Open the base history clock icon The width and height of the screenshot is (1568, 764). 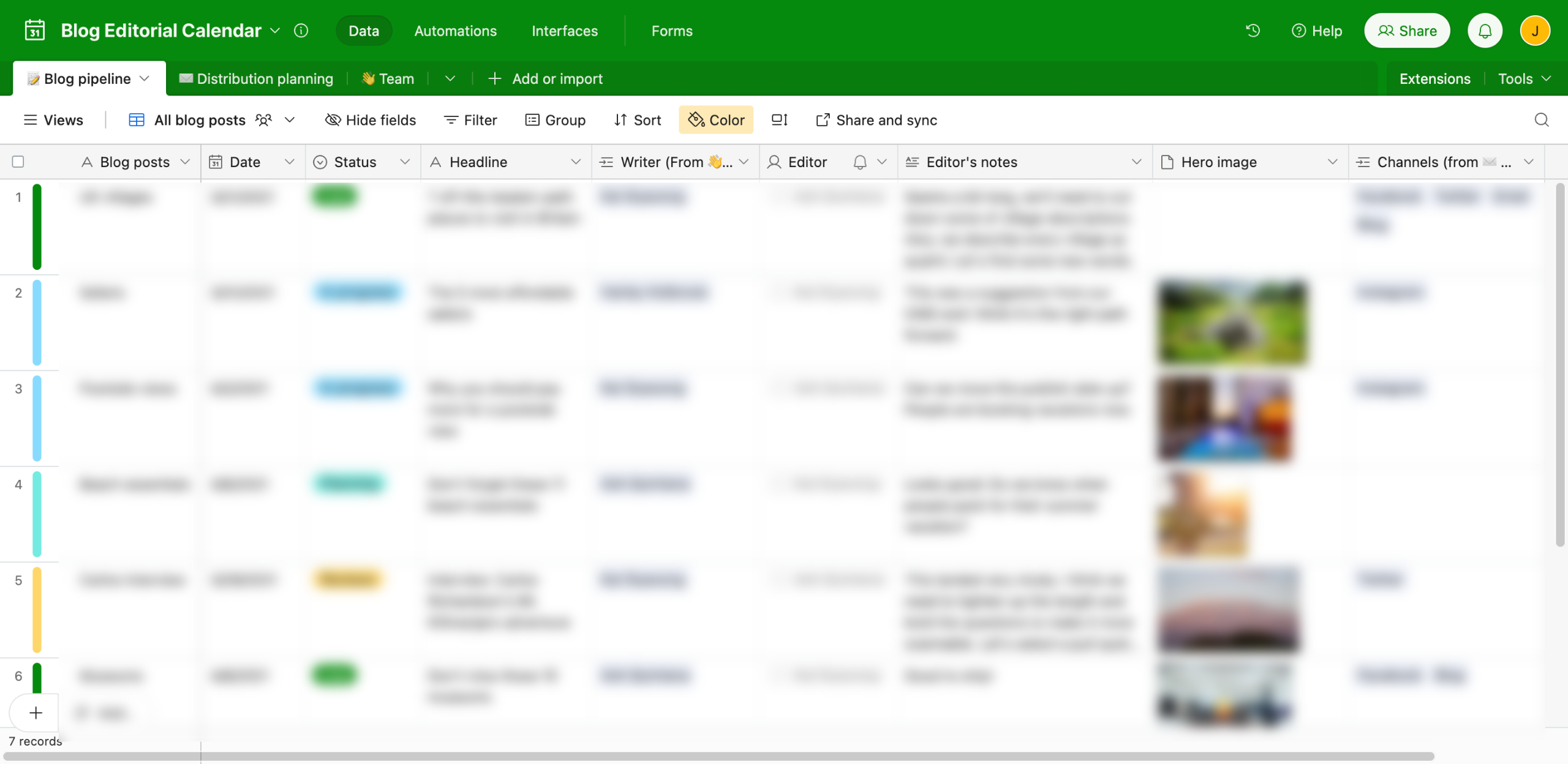(x=1253, y=31)
